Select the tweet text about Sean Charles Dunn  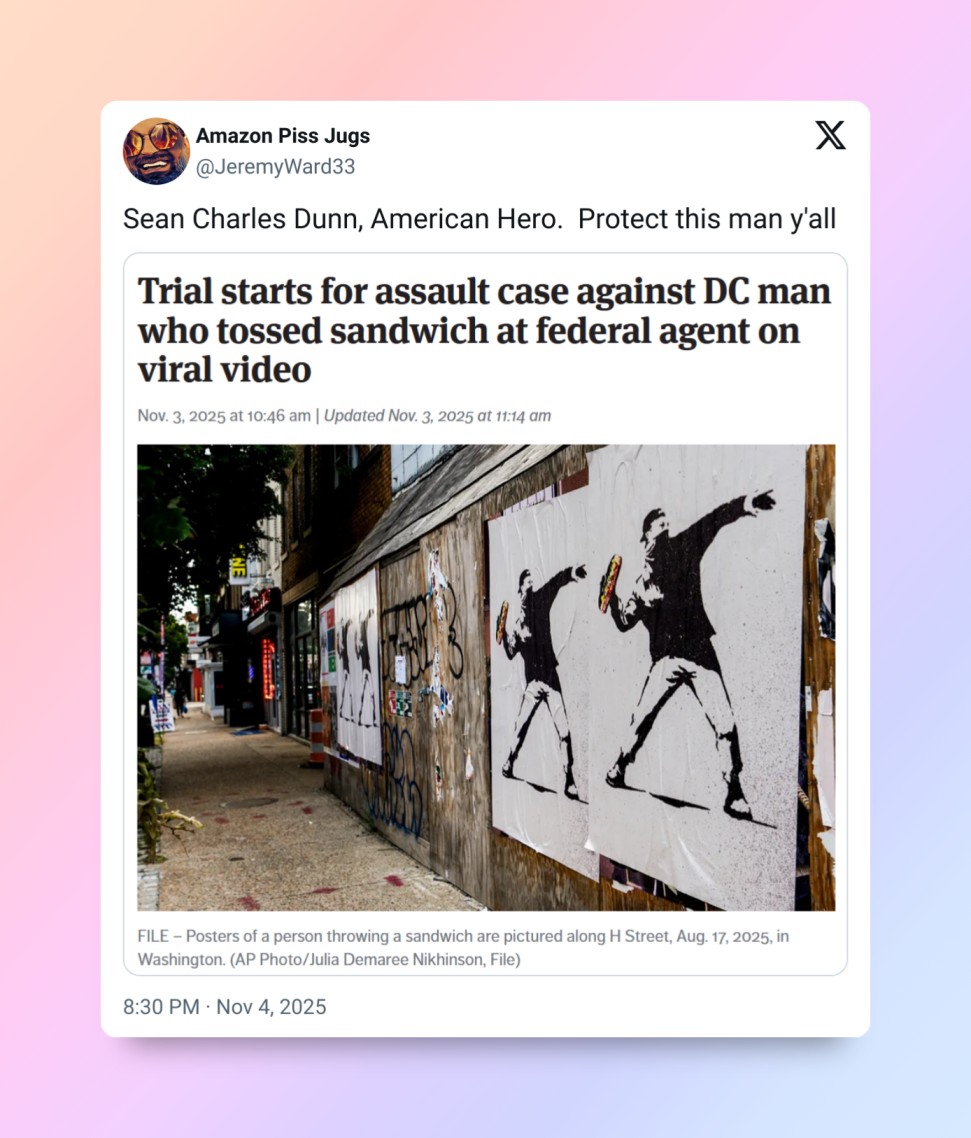(x=479, y=218)
